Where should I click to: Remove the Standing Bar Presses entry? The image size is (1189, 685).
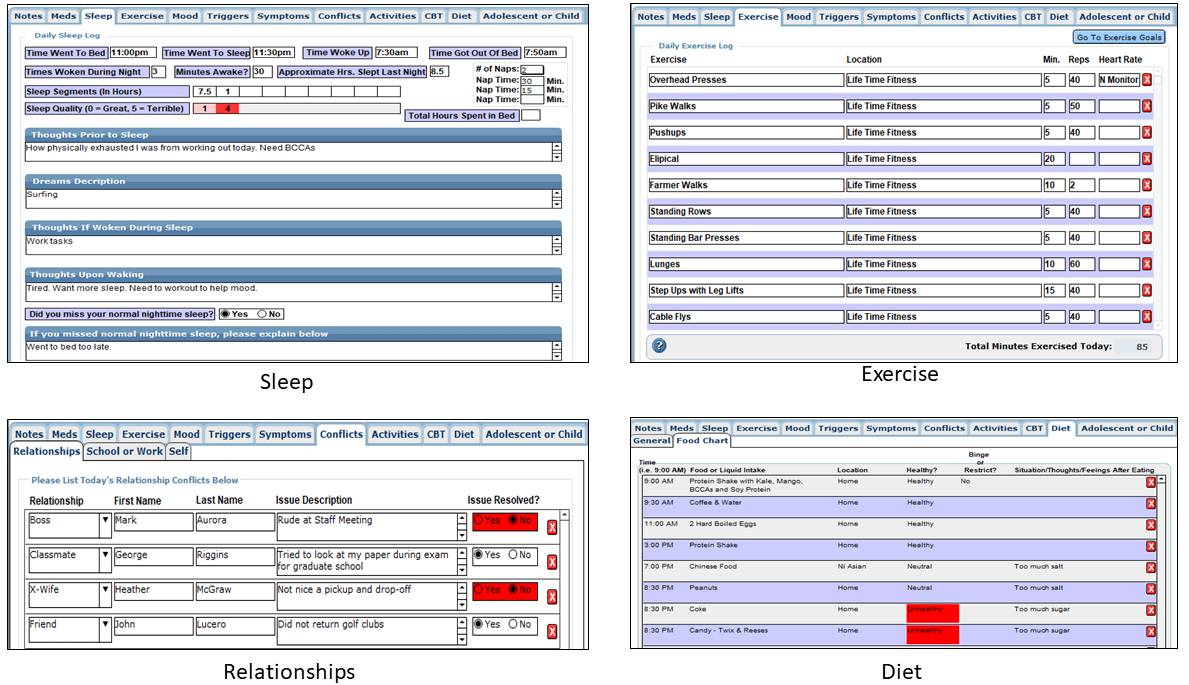(x=1147, y=237)
